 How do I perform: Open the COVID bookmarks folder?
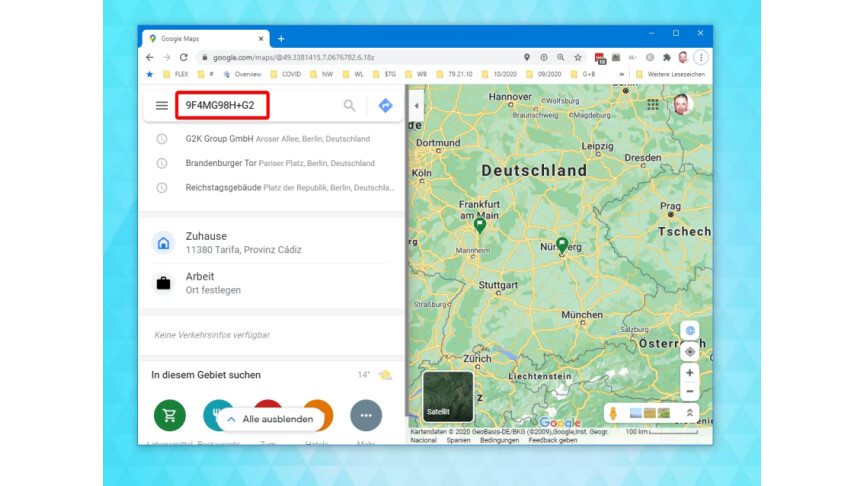(286, 74)
